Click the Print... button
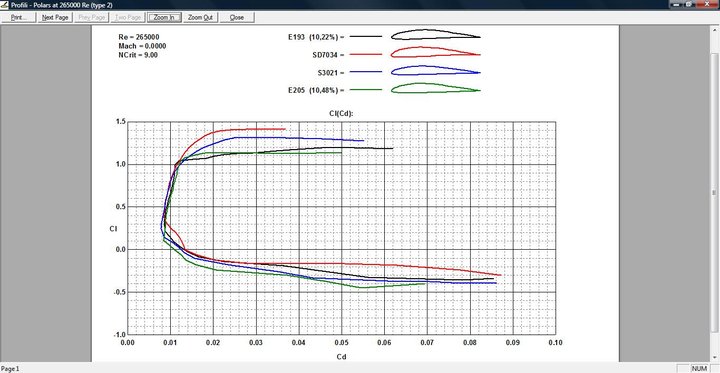 point(18,17)
